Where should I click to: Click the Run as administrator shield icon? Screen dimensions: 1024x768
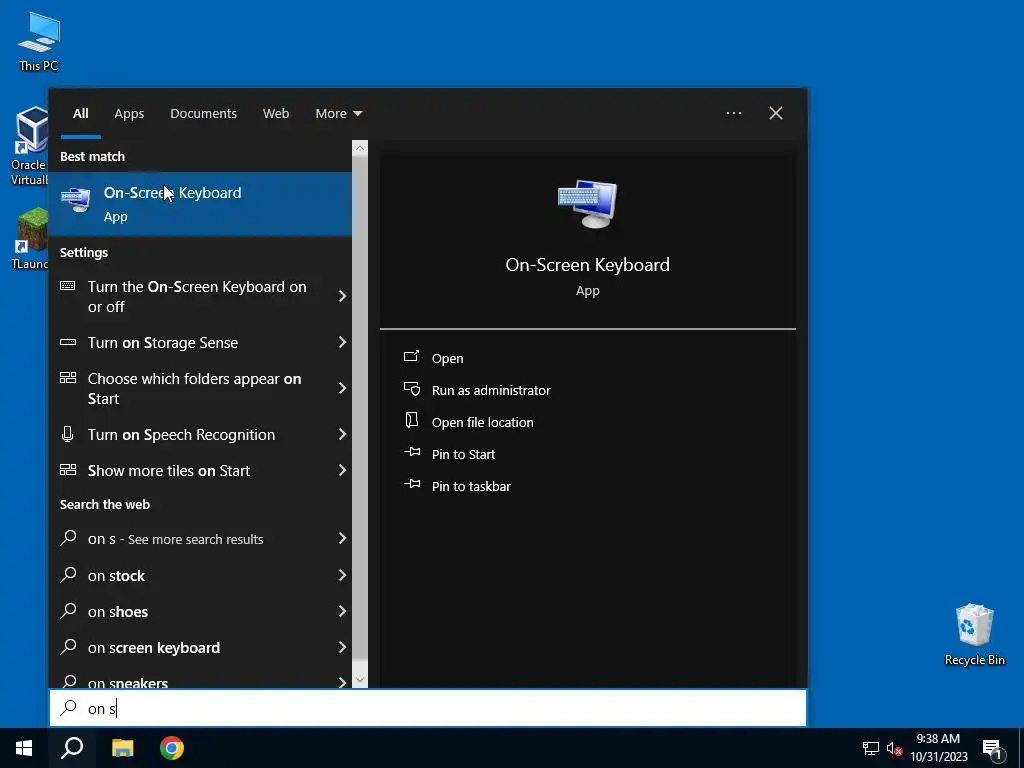411,389
